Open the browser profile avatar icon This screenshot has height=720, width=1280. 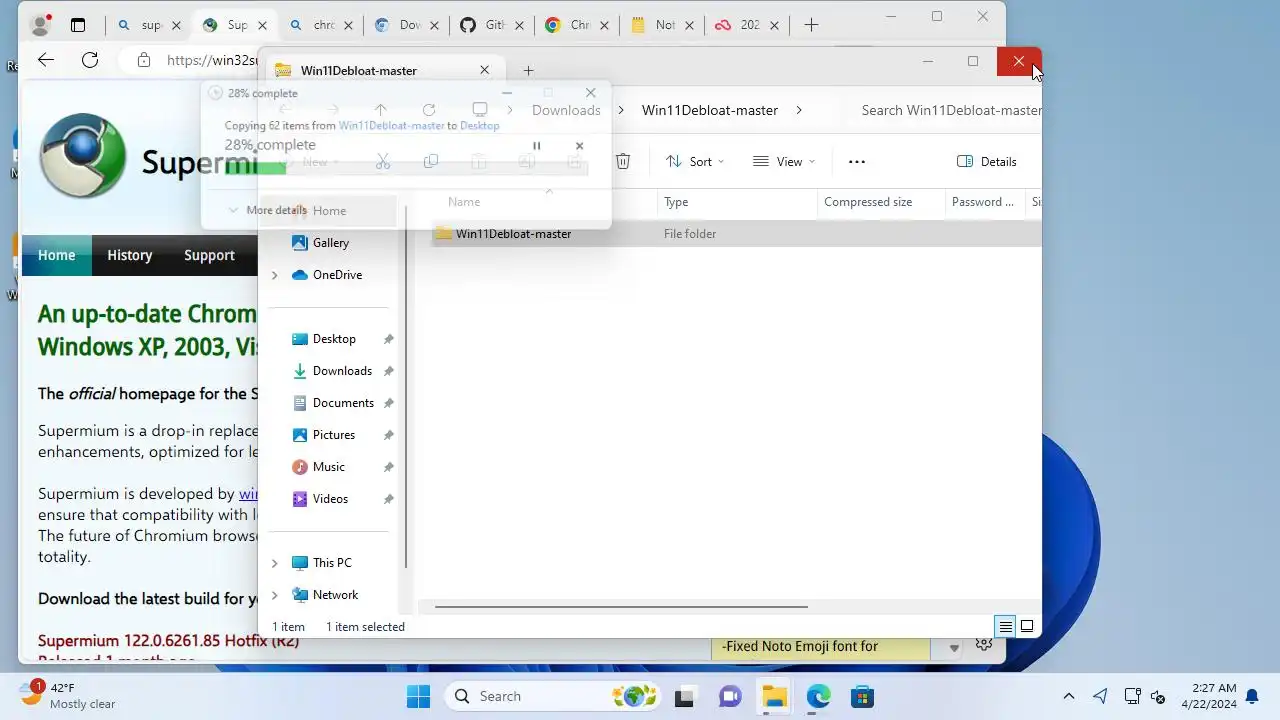pyautogui.click(x=41, y=25)
